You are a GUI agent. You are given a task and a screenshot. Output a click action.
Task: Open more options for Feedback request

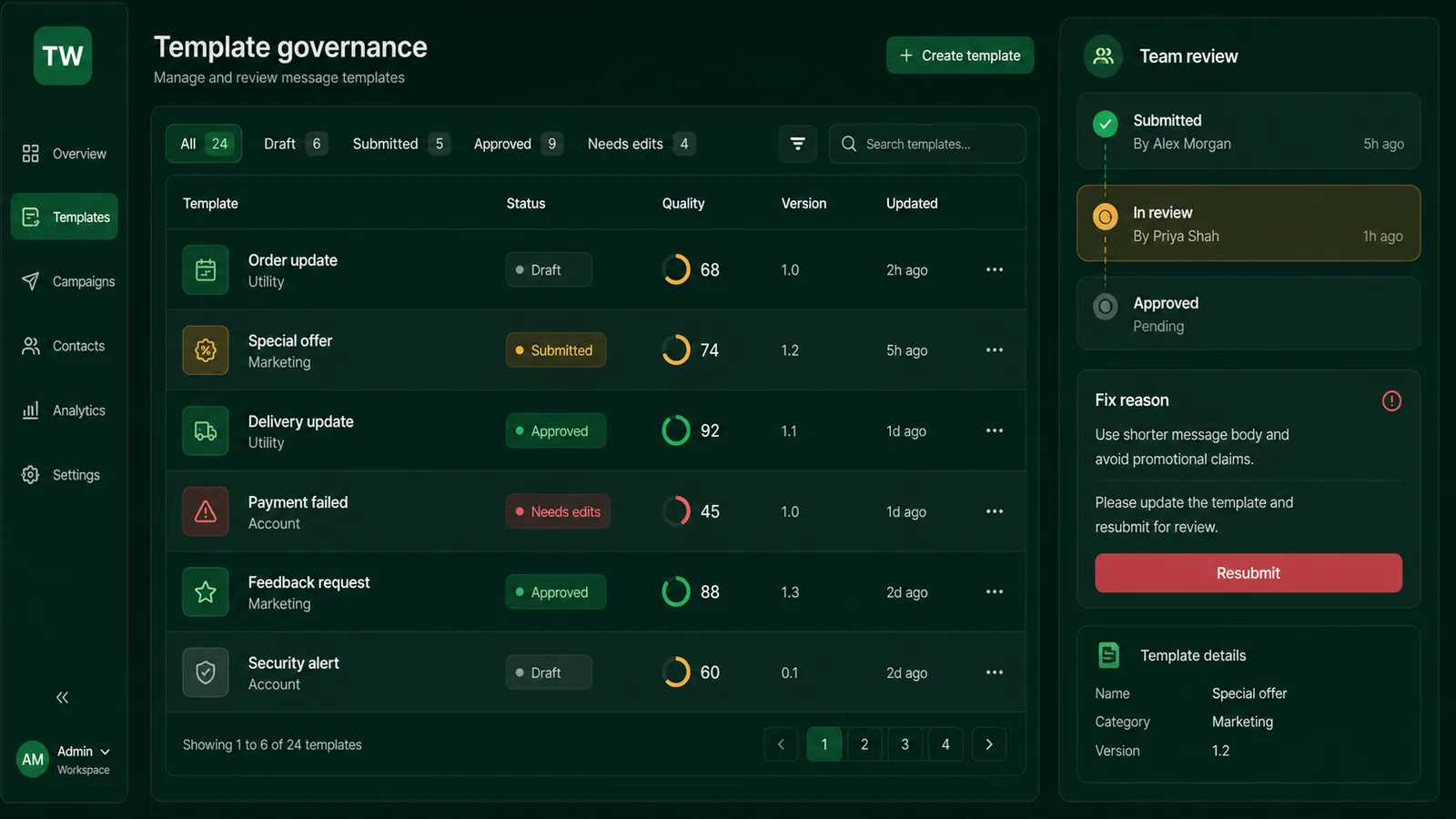click(x=995, y=591)
